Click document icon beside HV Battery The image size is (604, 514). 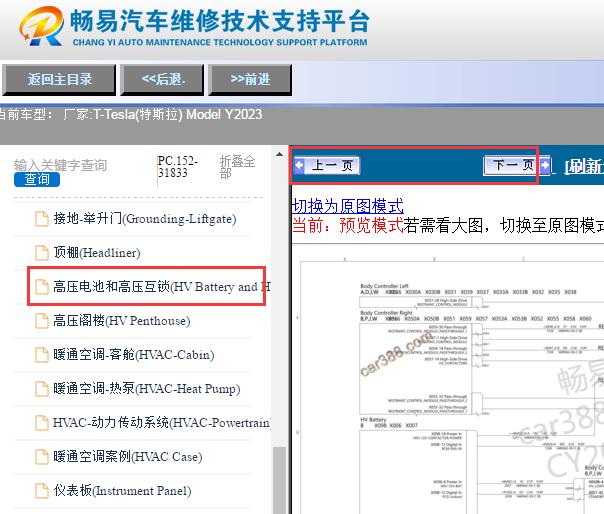(42, 287)
